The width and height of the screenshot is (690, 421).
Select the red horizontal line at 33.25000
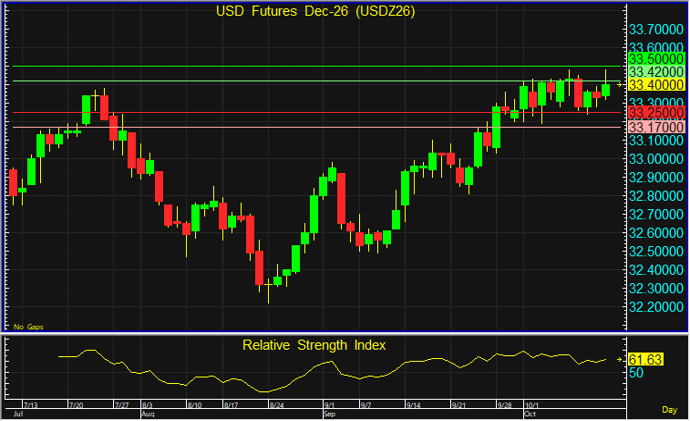[317, 113]
